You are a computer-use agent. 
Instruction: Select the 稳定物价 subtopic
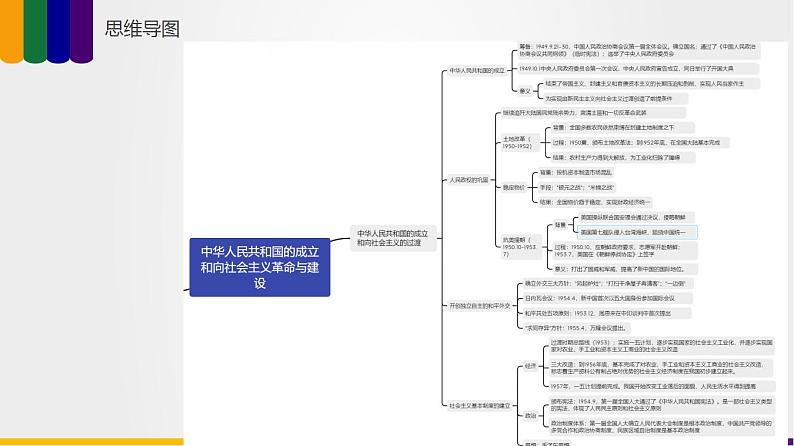pyautogui.click(x=514, y=186)
